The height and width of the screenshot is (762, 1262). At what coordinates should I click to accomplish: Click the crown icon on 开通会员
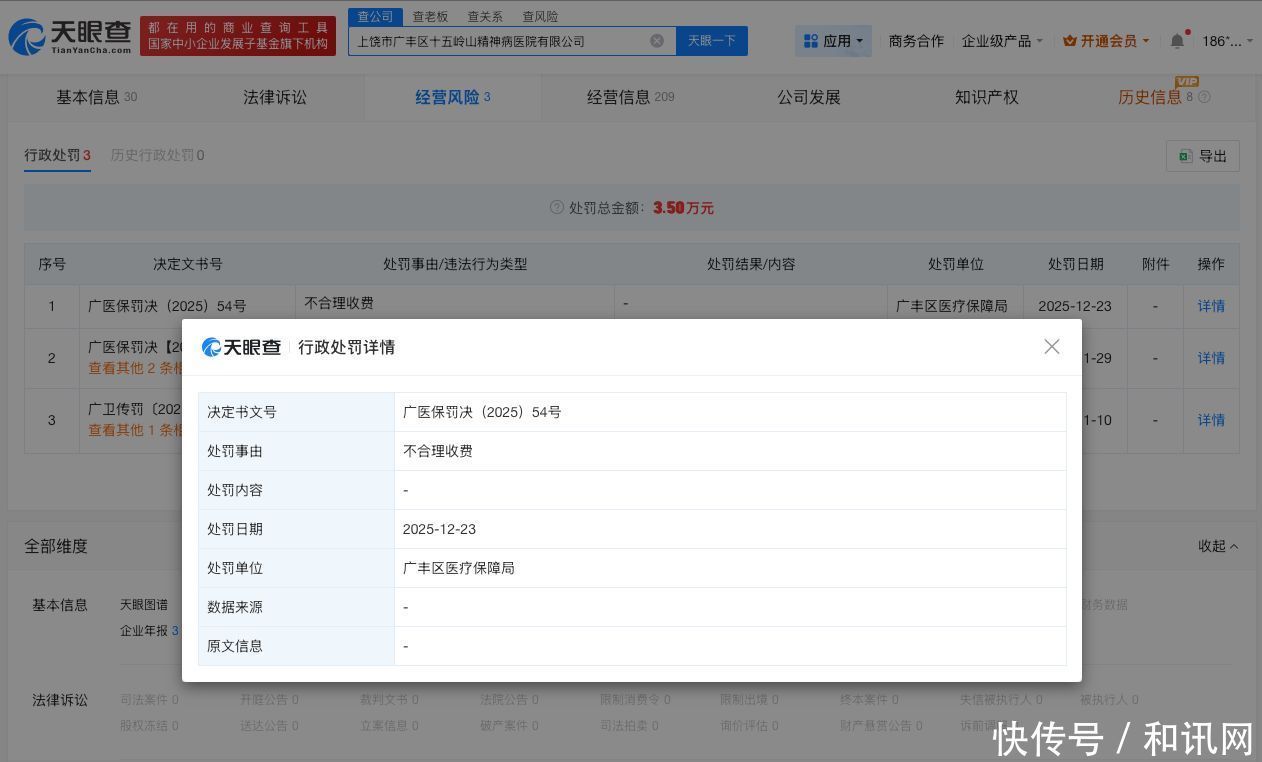(1069, 41)
